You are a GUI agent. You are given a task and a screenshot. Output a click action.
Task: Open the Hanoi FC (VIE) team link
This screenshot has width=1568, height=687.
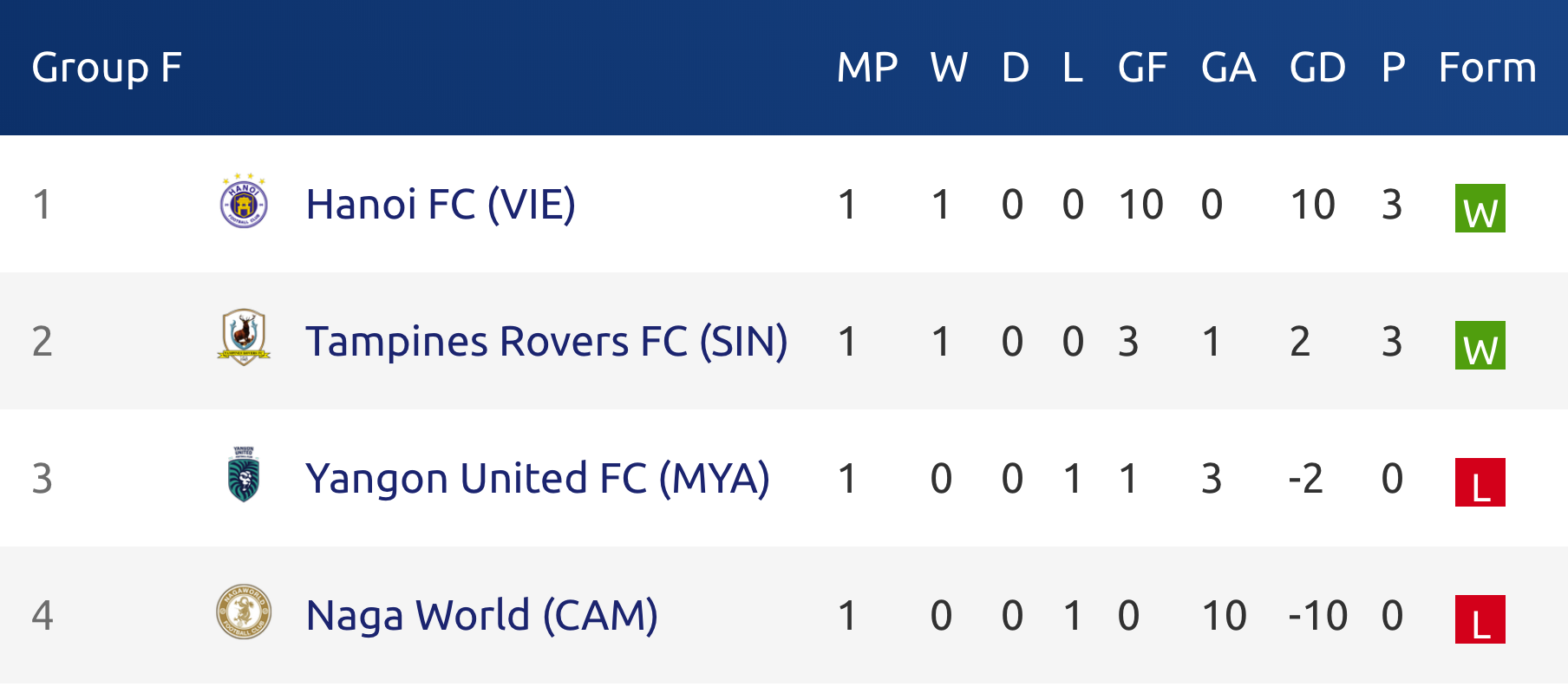(x=441, y=205)
